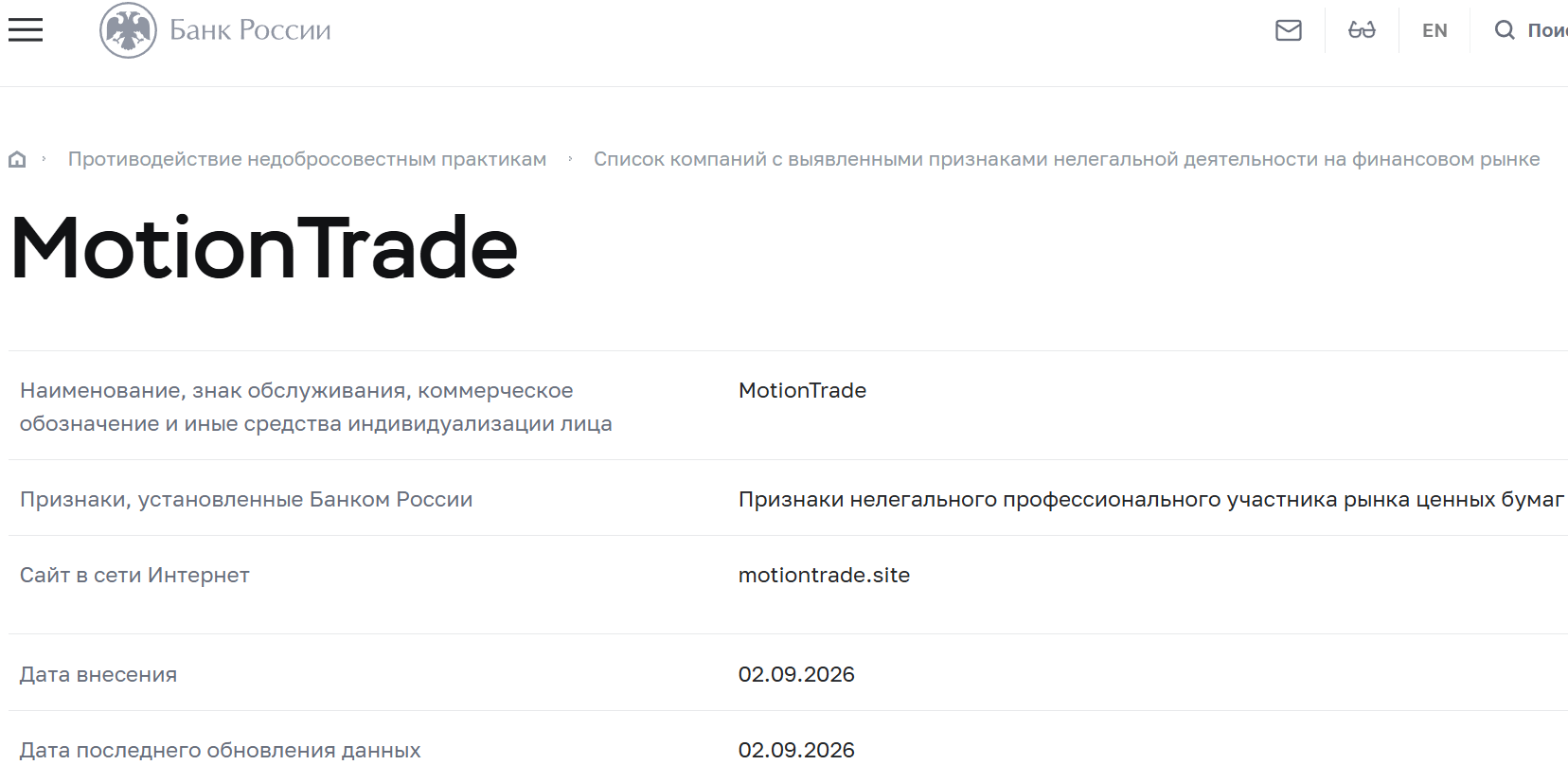Click Дата последнего обновления данных label

tap(220, 750)
